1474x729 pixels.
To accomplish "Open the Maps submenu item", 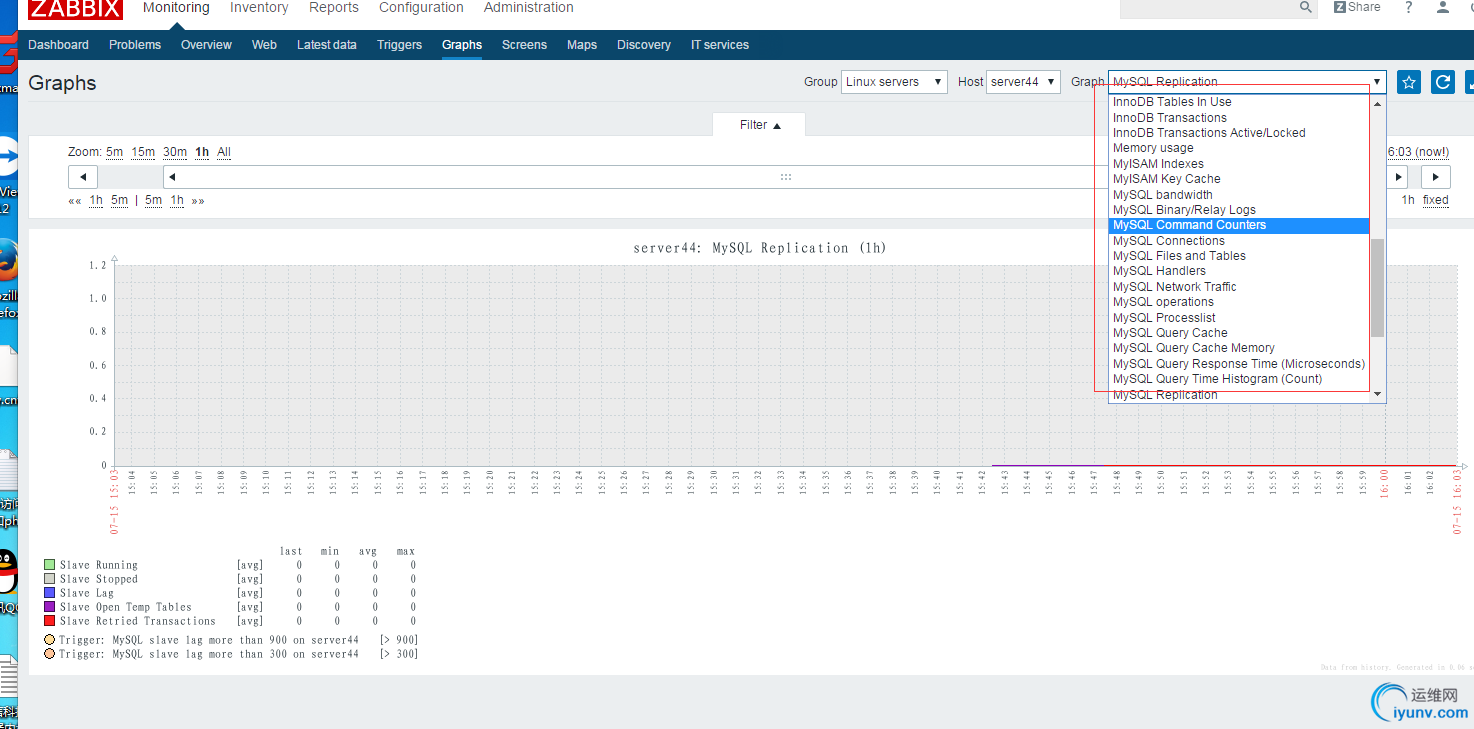I will click(x=582, y=45).
